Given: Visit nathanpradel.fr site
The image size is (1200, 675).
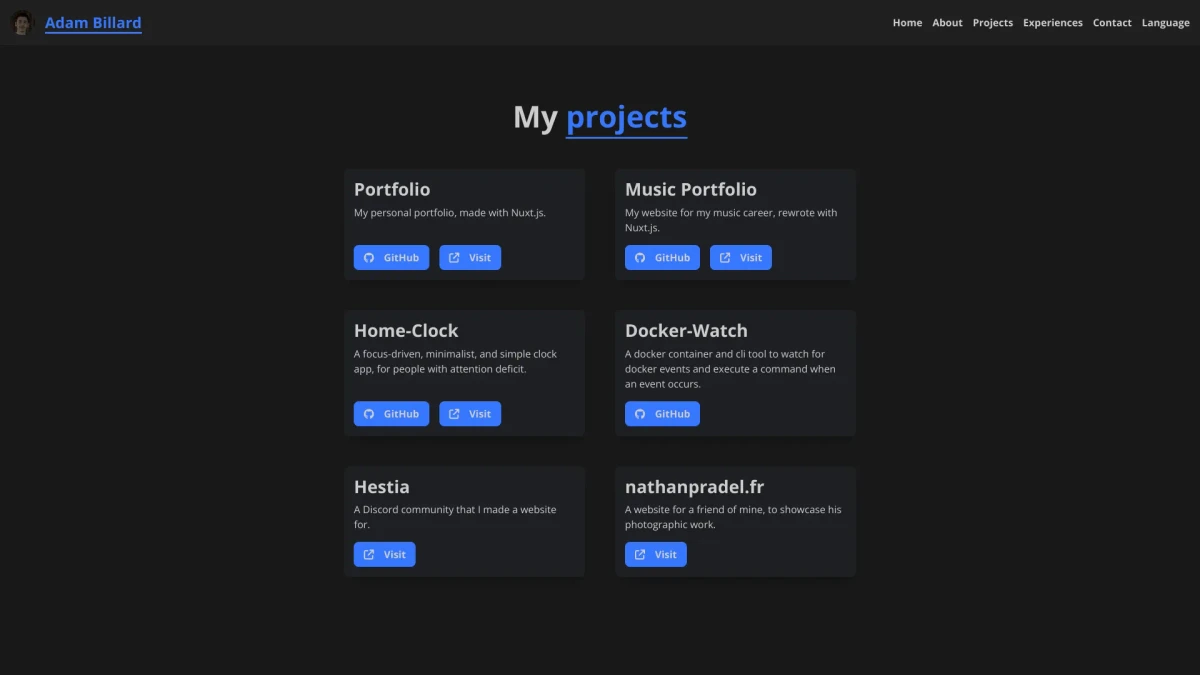Looking at the screenshot, I should tap(656, 554).
